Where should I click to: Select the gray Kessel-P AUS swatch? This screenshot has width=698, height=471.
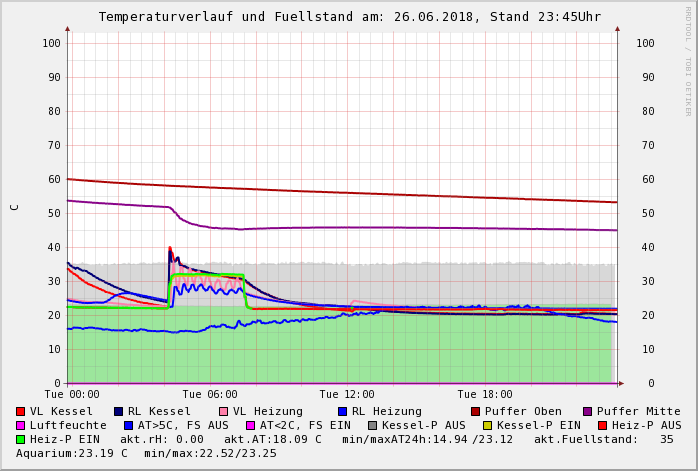pyautogui.click(x=373, y=425)
